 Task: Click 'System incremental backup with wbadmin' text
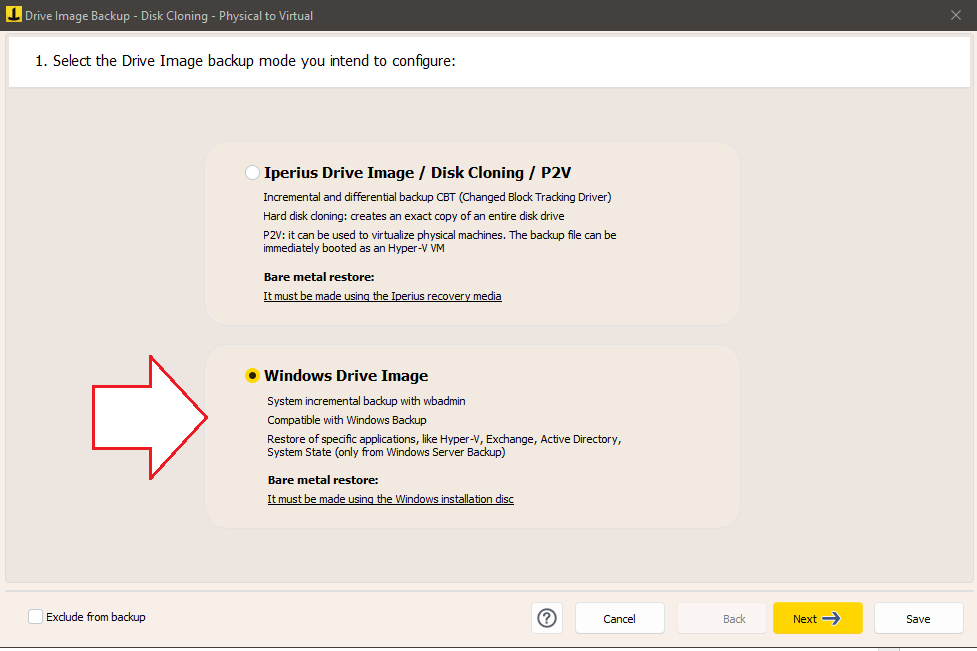pyautogui.click(x=366, y=401)
